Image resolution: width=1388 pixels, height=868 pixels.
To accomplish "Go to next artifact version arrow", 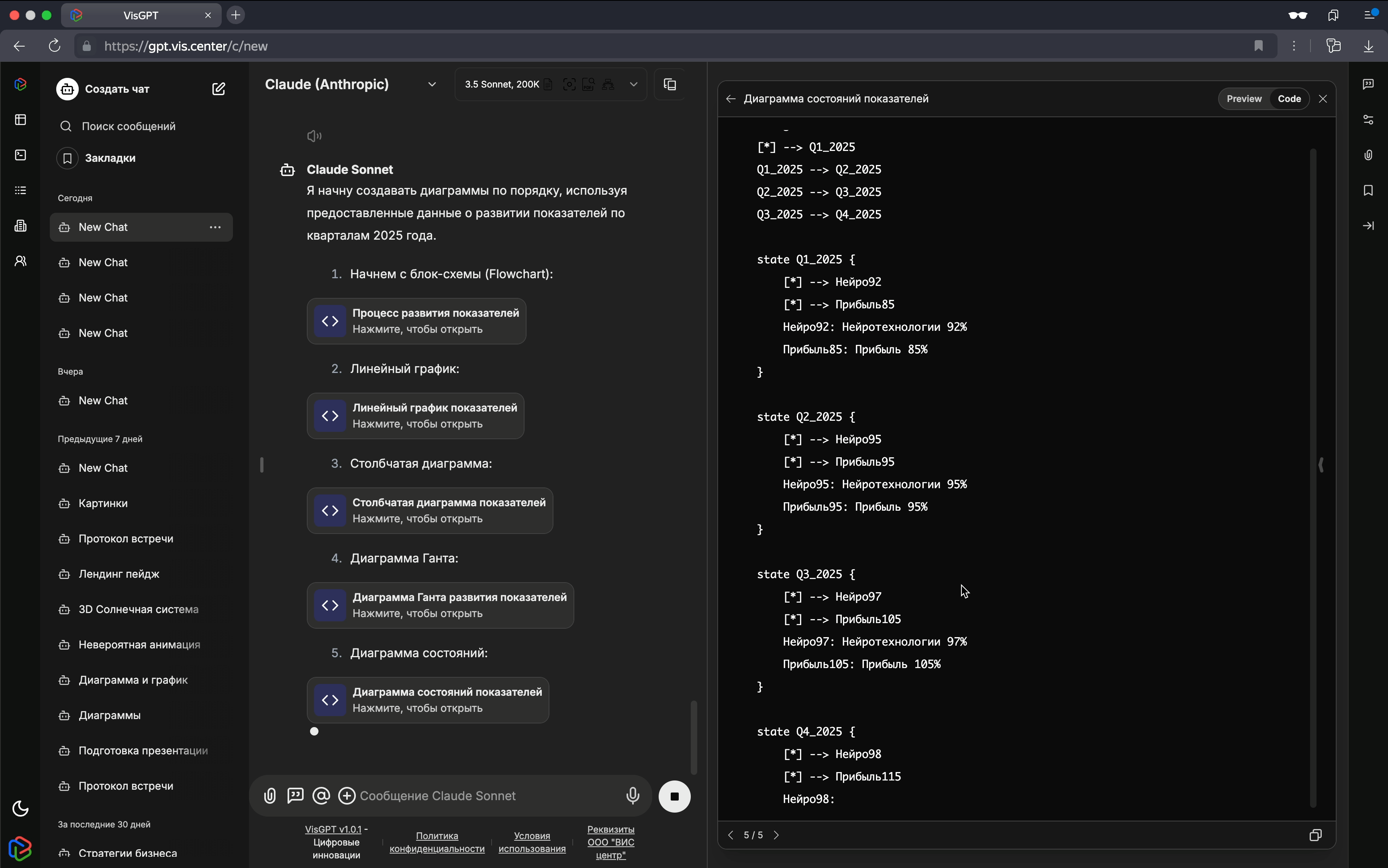I will 776,835.
